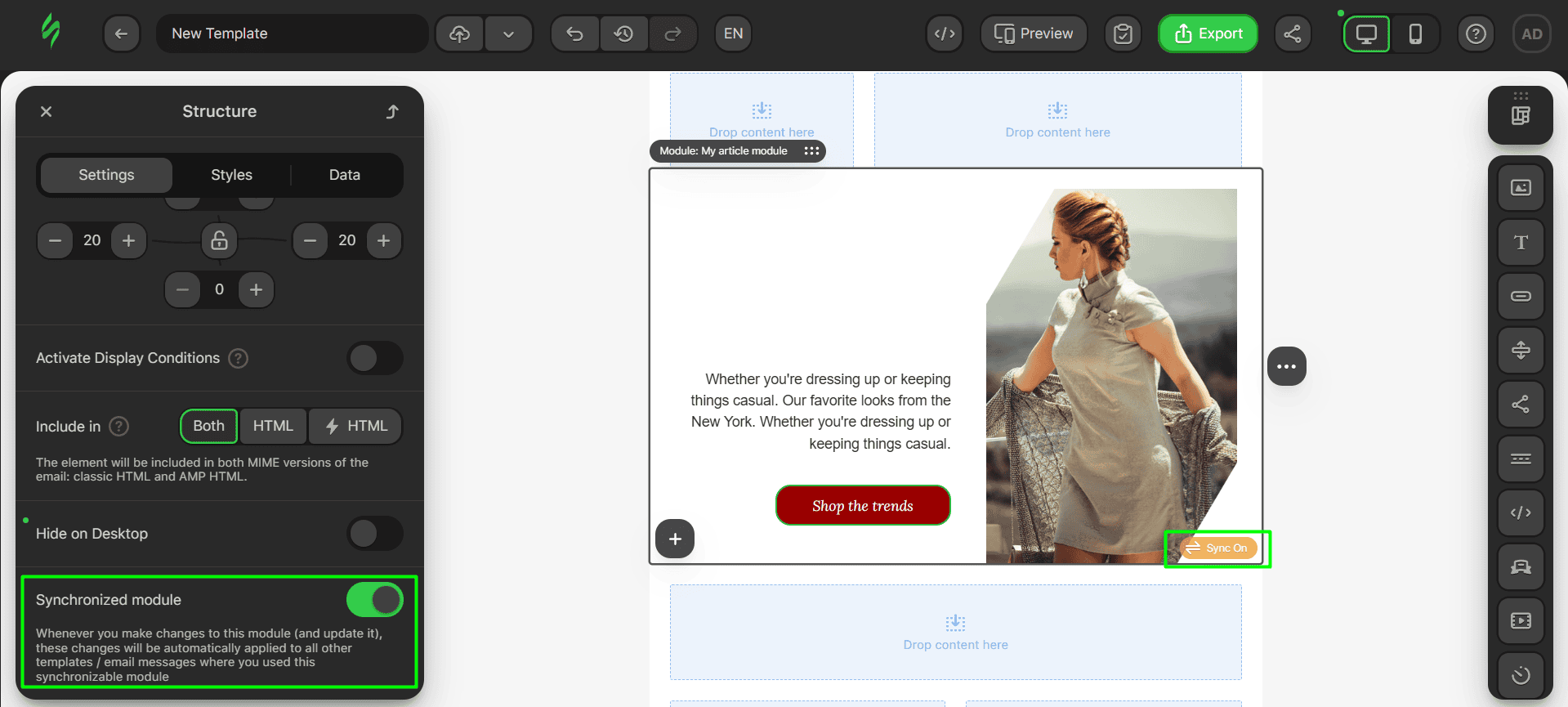Turn off Synchronized module toggle
This screenshot has width=1568, height=707.
click(375, 600)
